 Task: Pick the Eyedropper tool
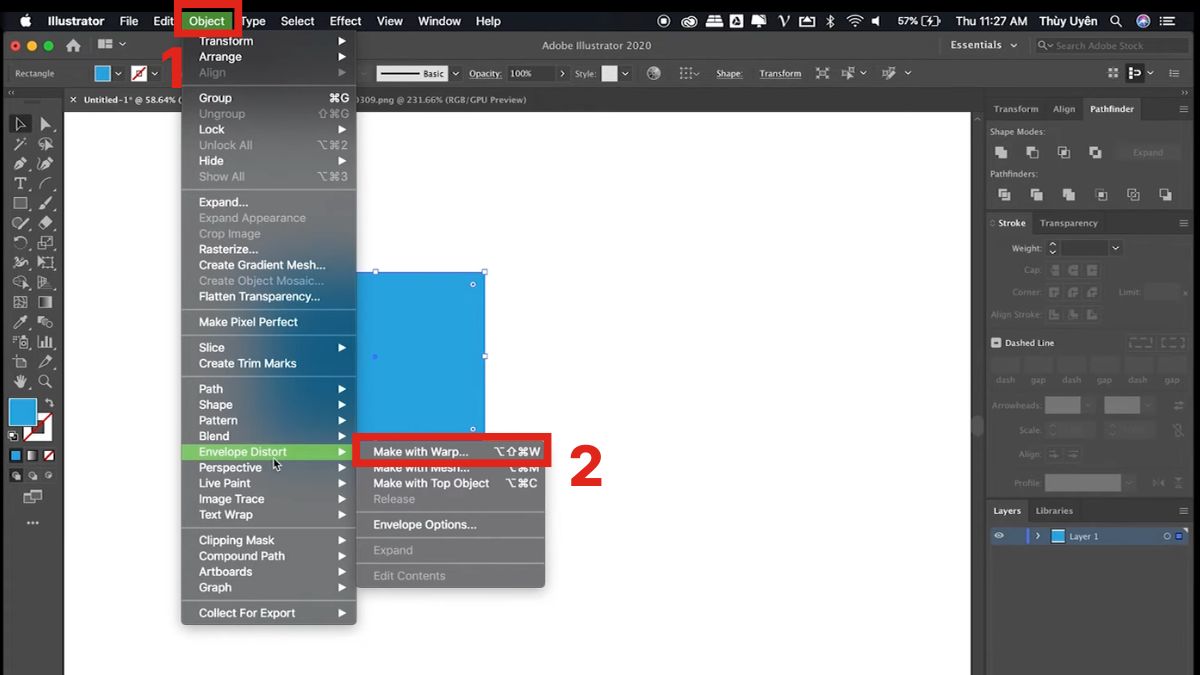coord(20,322)
